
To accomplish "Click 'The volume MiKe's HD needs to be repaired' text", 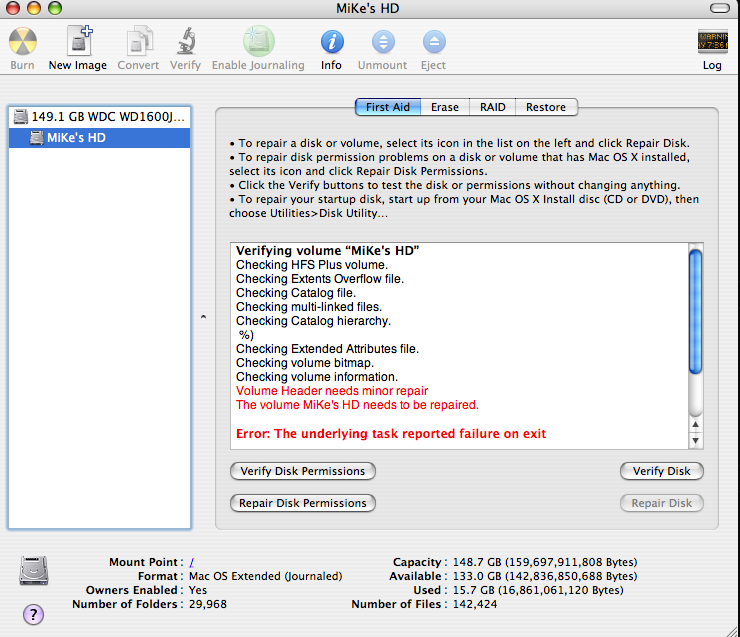I will point(357,405).
